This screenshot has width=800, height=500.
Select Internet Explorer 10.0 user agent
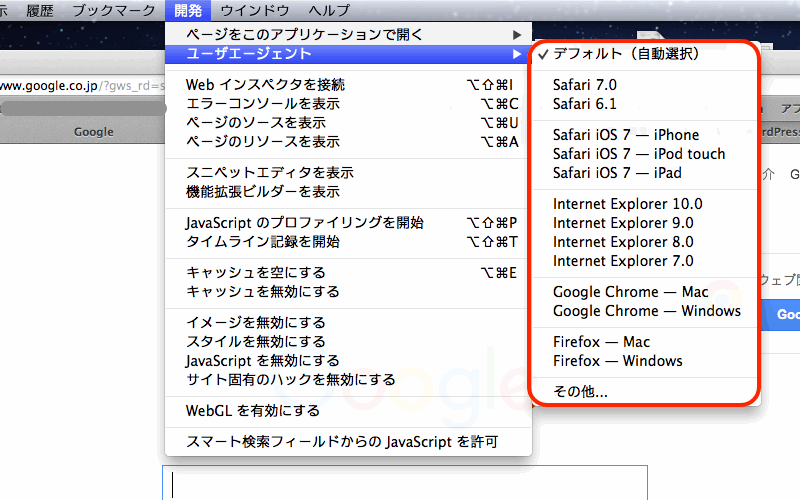pos(627,204)
